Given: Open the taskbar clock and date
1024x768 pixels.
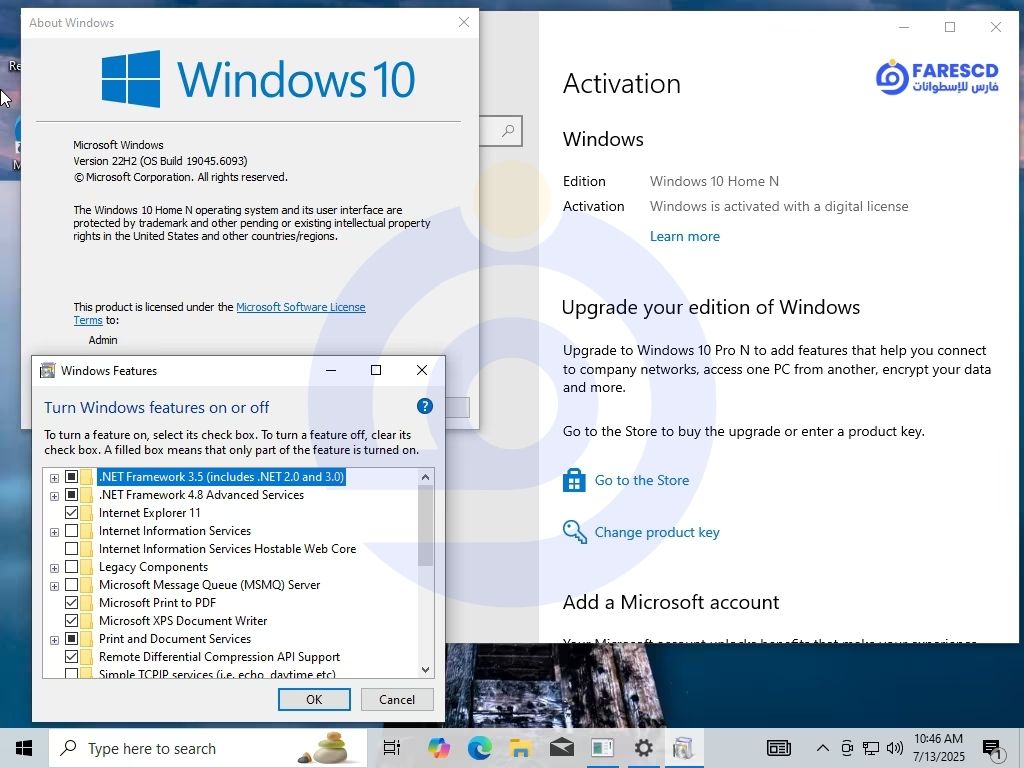Looking at the screenshot, I should pos(938,748).
